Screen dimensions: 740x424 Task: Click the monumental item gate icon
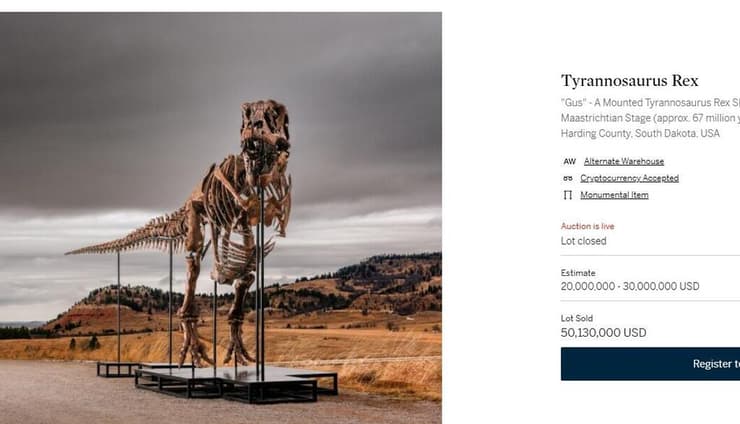[x=568, y=195]
